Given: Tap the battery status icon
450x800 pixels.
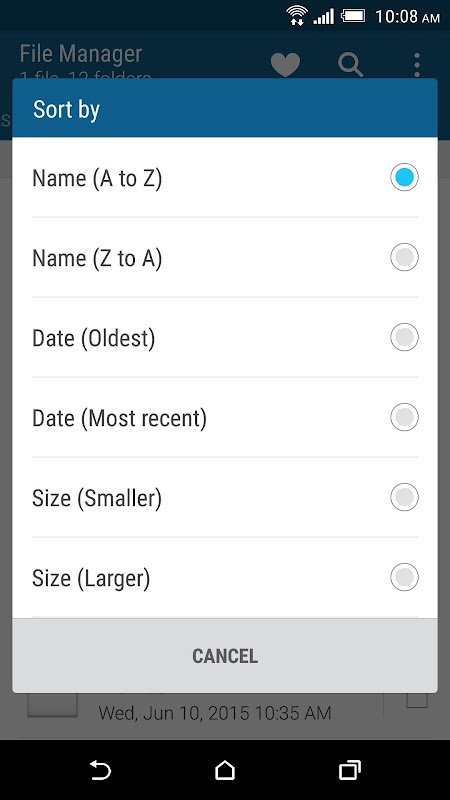Looking at the screenshot, I should tap(353, 16).
